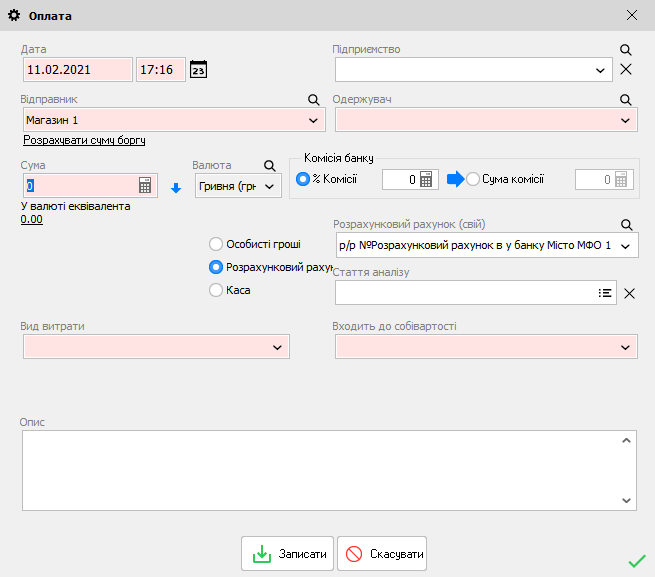655x577 pixels.
Task: Open list icon in Стаття аналізу field
Action: pyautogui.click(x=604, y=293)
